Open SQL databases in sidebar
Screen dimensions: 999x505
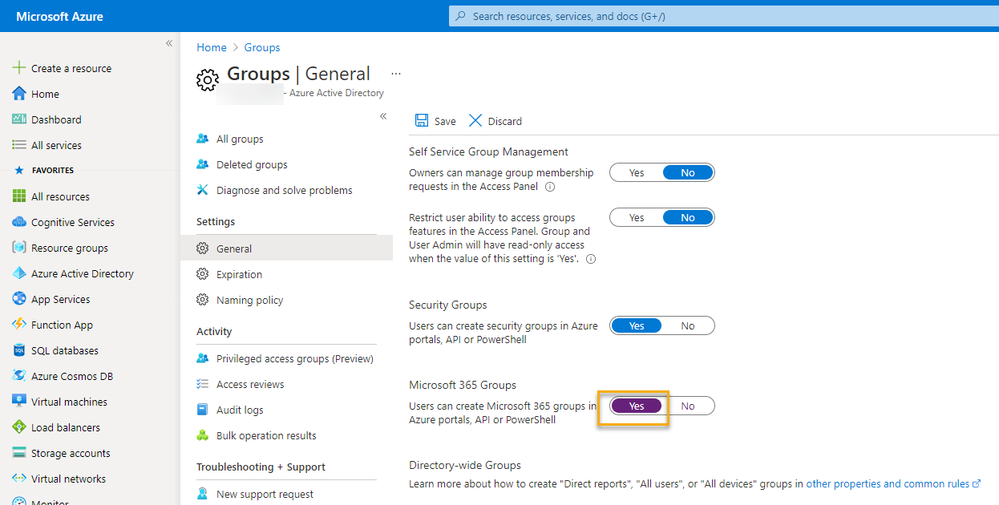point(64,351)
